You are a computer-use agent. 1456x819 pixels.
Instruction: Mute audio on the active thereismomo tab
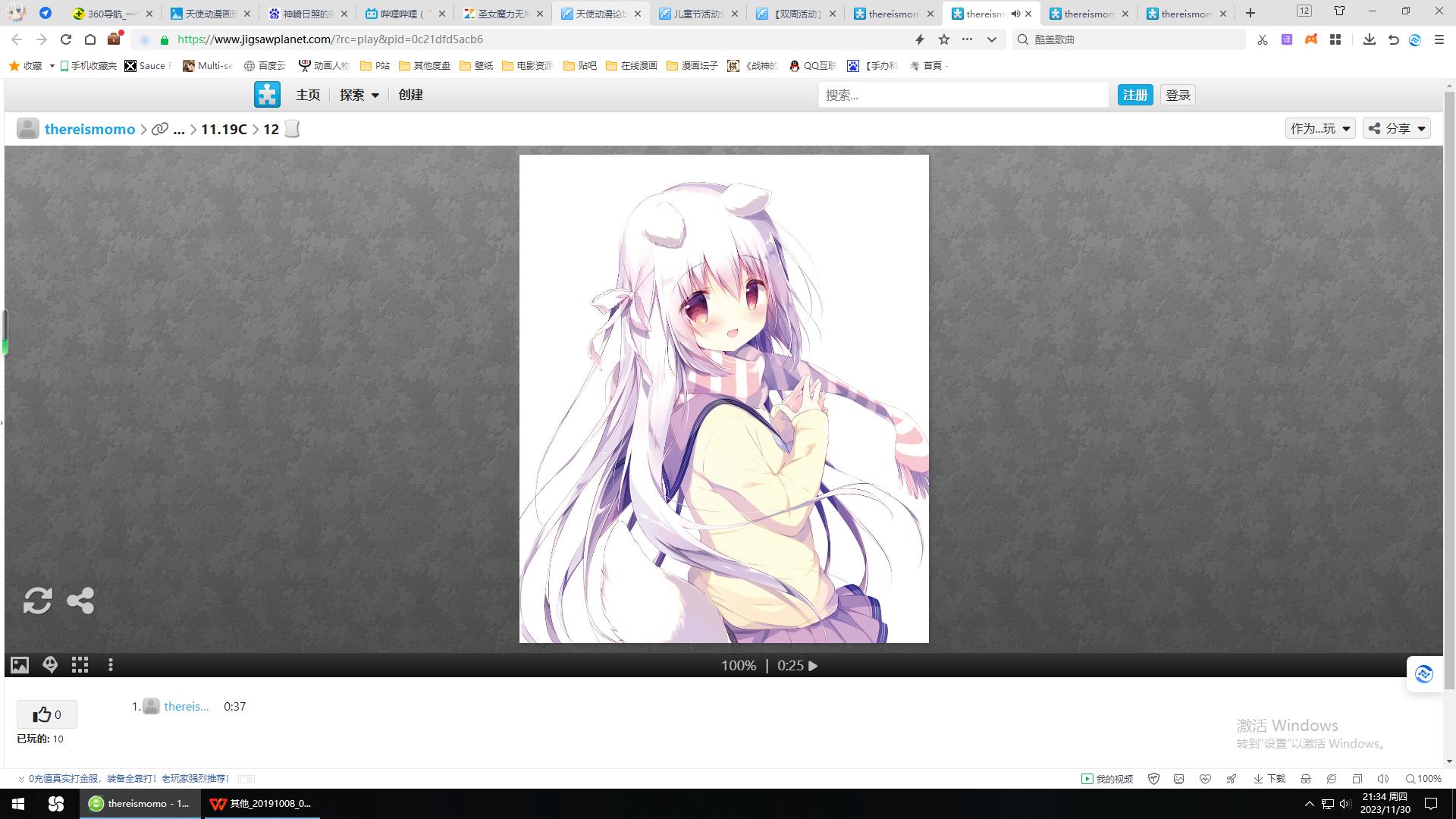pos(1015,14)
